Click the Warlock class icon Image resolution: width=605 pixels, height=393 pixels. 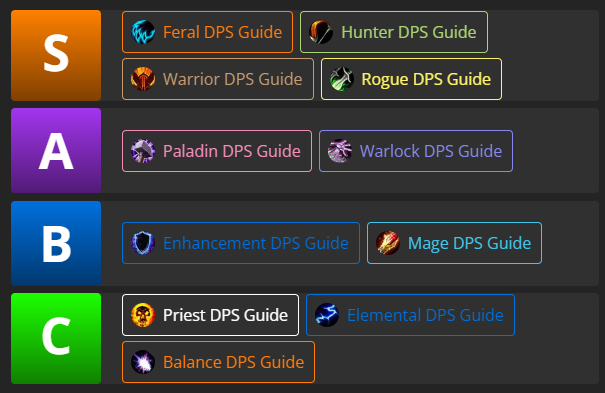pyautogui.click(x=340, y=151)
